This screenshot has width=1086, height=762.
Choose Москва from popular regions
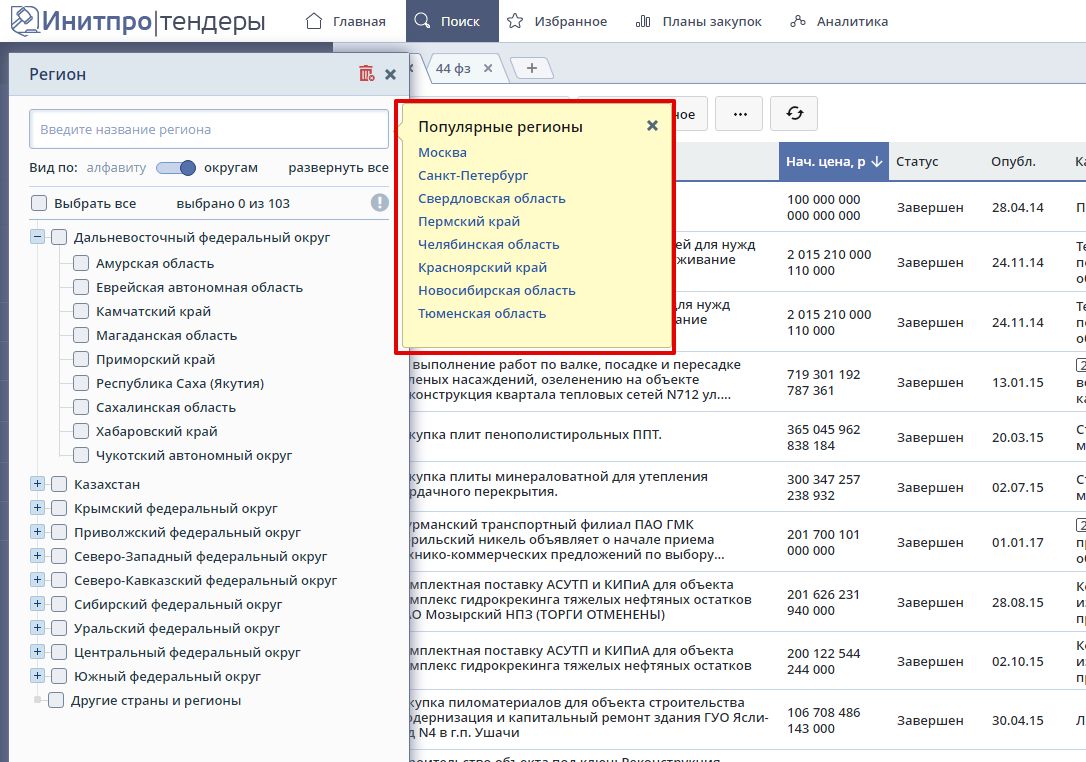click(442, 153)
